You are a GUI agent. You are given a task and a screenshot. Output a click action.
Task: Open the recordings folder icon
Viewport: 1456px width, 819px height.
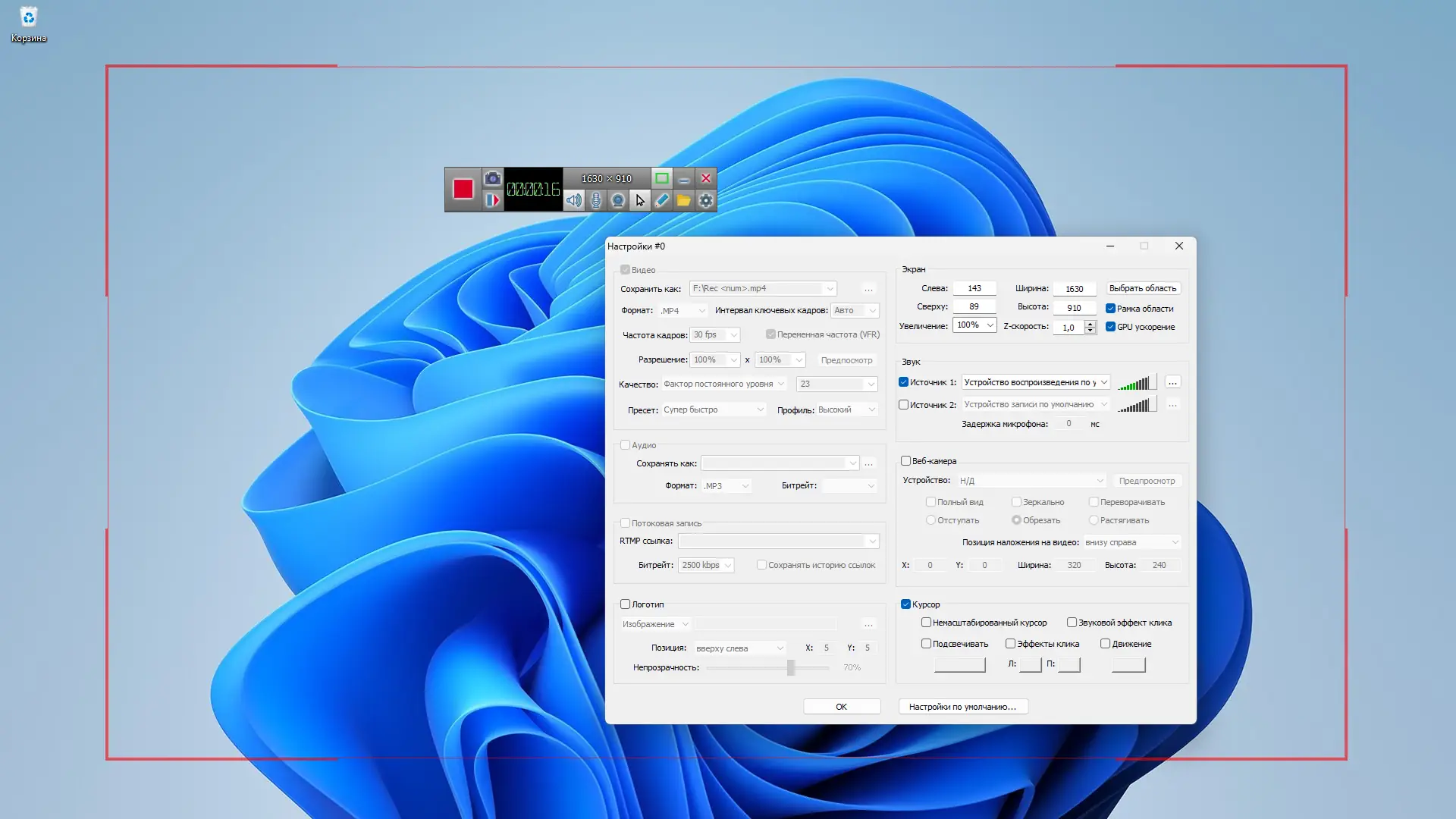pos(684,200)
